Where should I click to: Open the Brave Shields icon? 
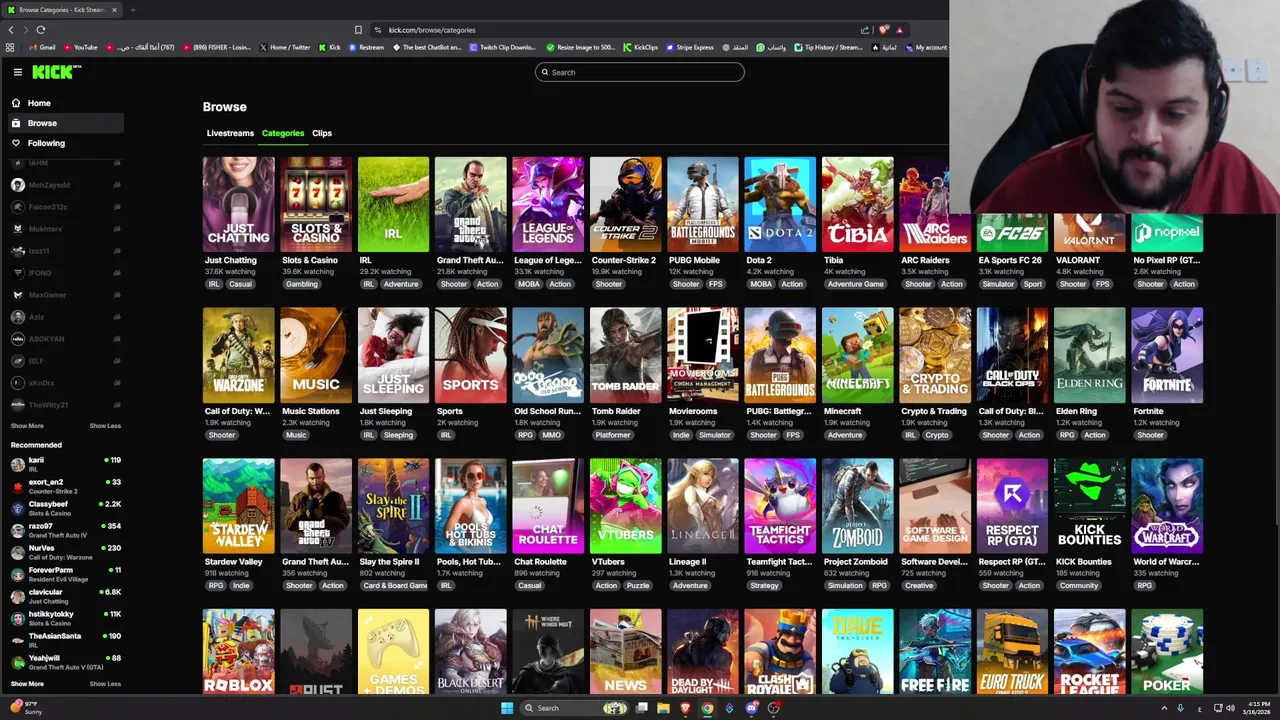tap(883, 30)
